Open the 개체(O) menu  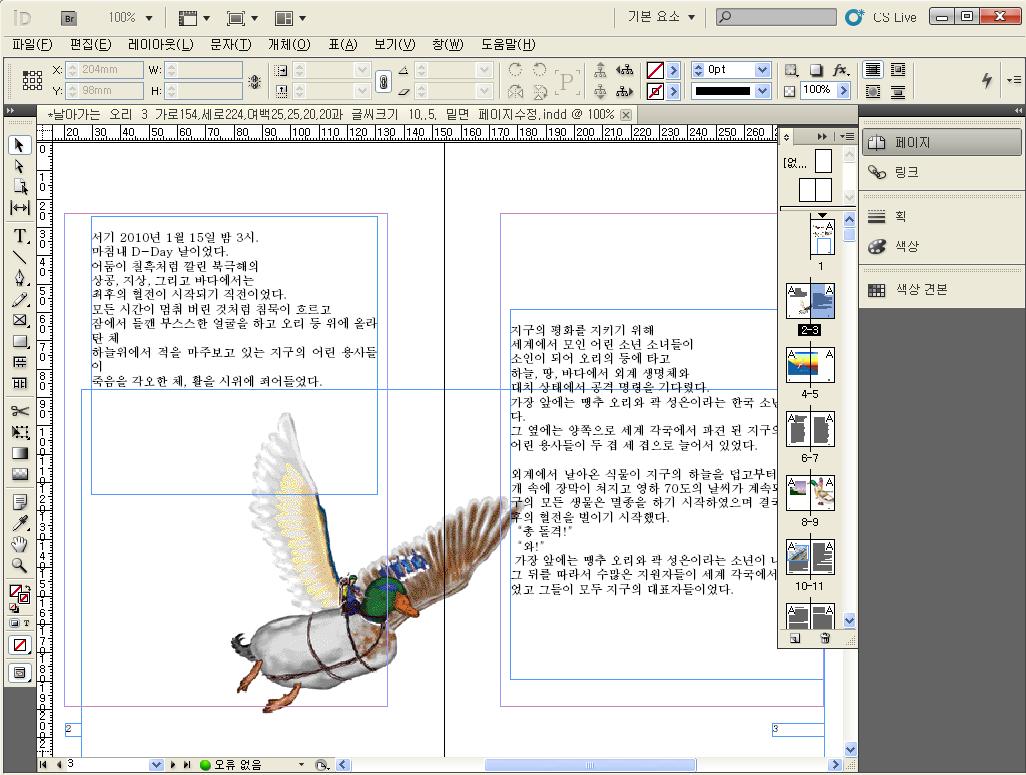(x=289, y=45)
